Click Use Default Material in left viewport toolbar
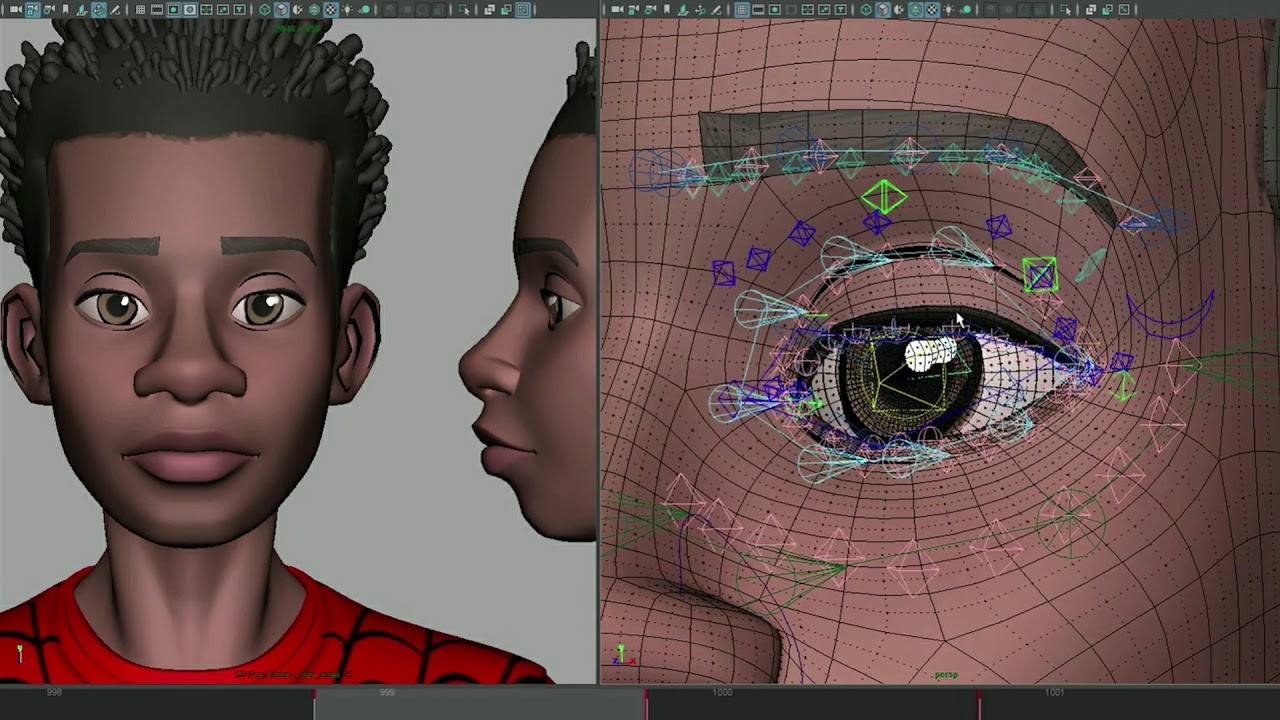Screen dimensions: 1280x720 pyautogui.click(x=297, y=10)
